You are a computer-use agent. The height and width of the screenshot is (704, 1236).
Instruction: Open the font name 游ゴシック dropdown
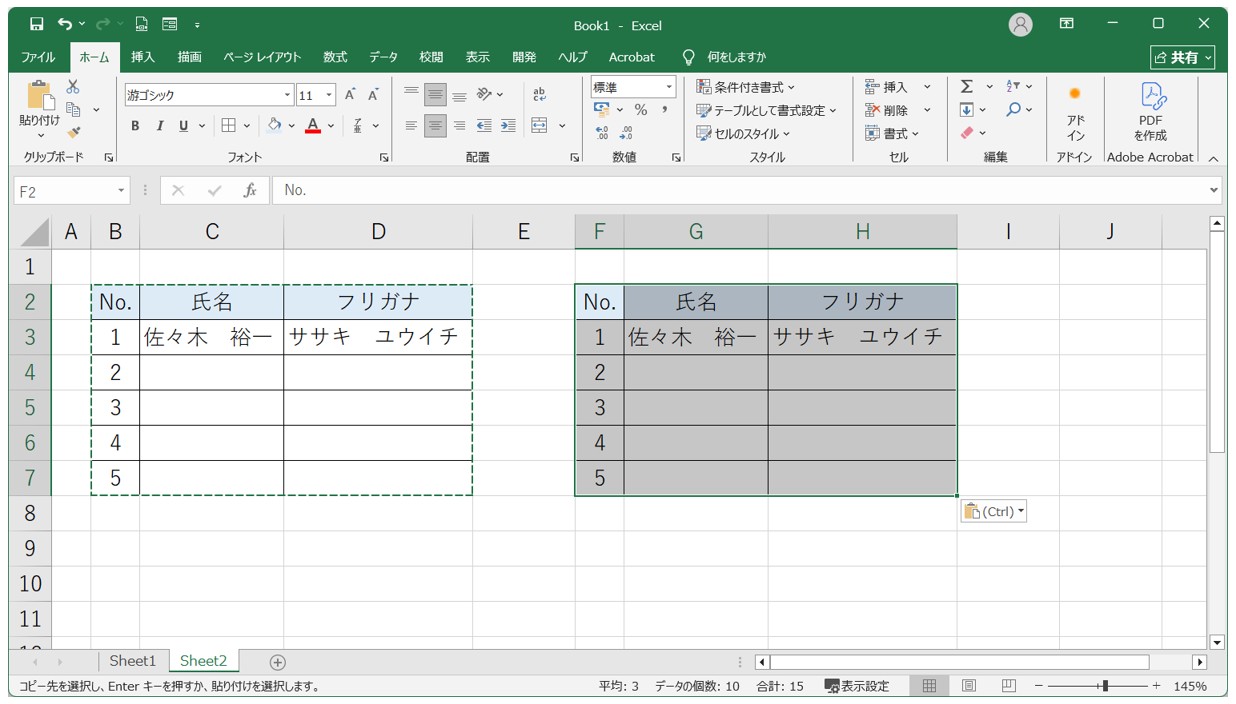288,96
